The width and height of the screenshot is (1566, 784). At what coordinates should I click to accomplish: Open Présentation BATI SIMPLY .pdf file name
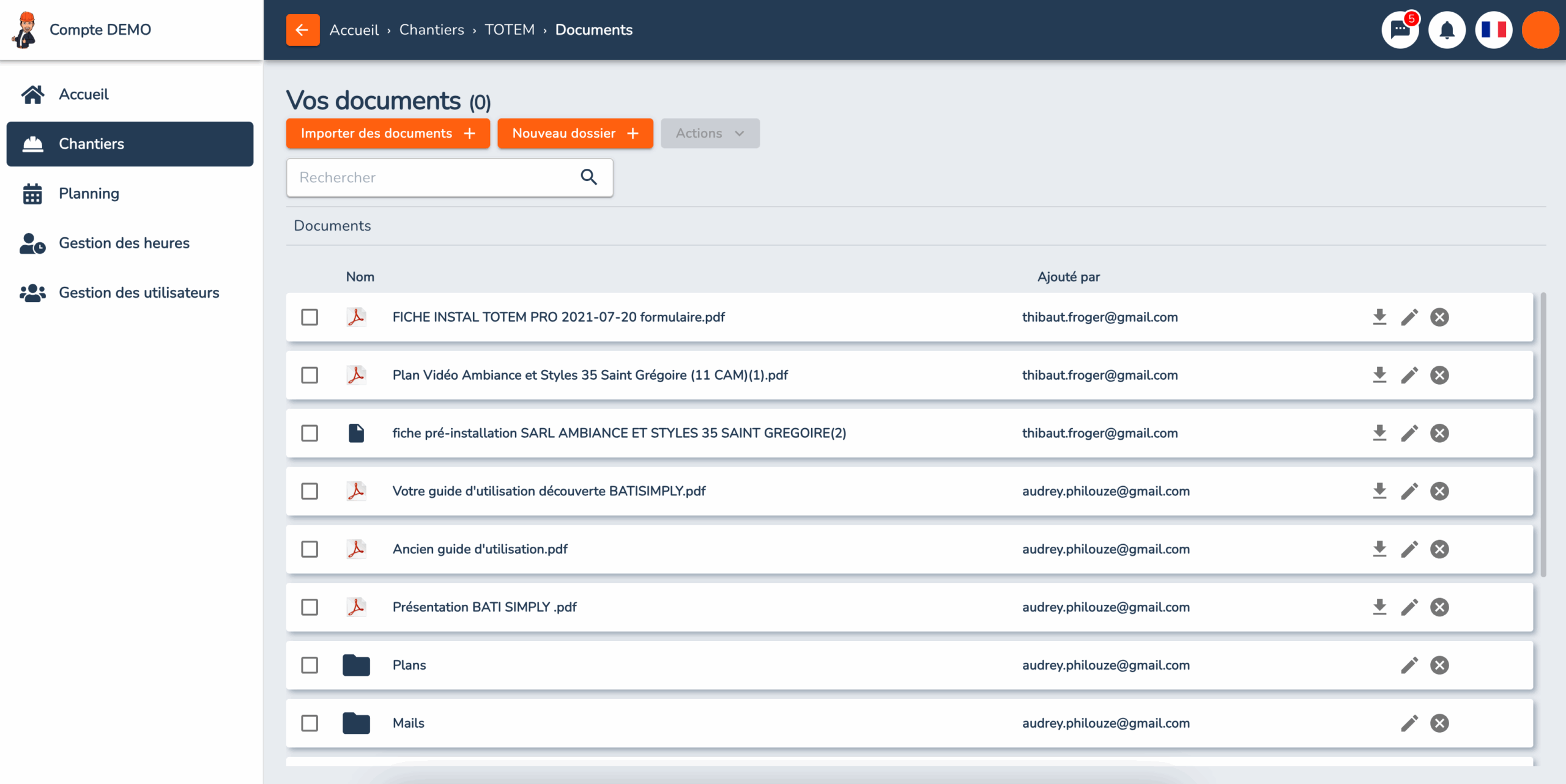point(484,607)
